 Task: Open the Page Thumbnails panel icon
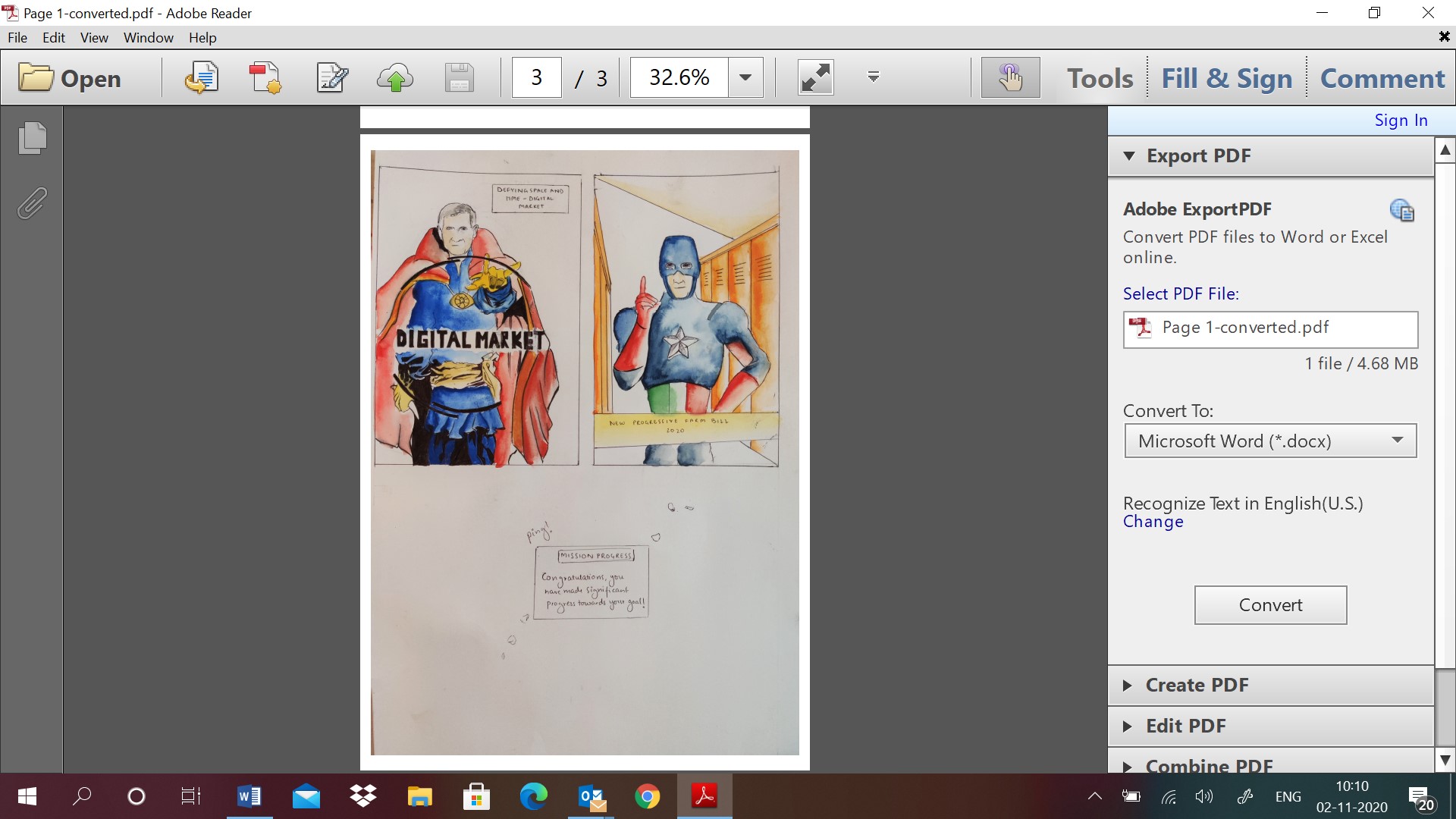coord(32,138)
